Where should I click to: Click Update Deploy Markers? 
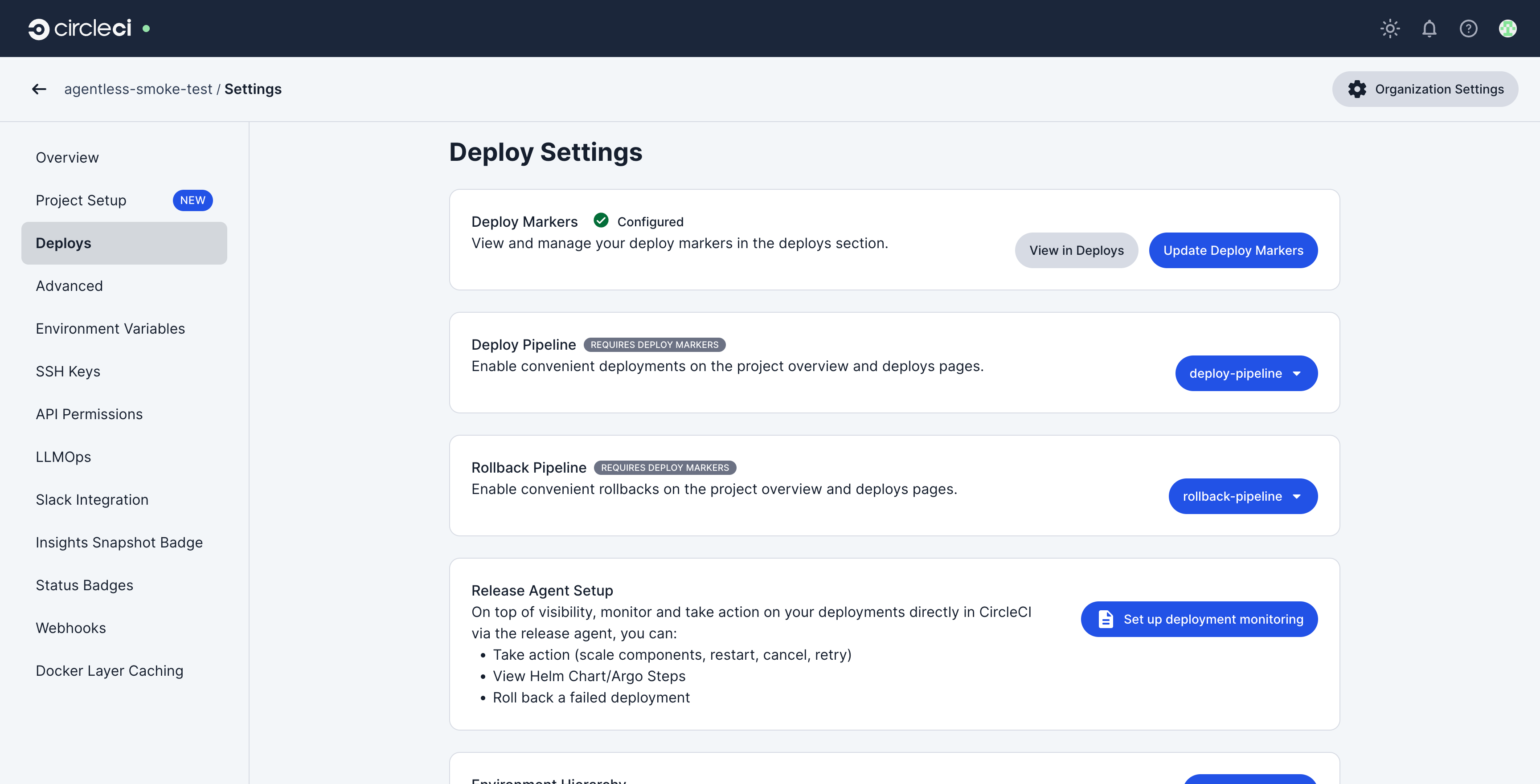(1233, 250)
